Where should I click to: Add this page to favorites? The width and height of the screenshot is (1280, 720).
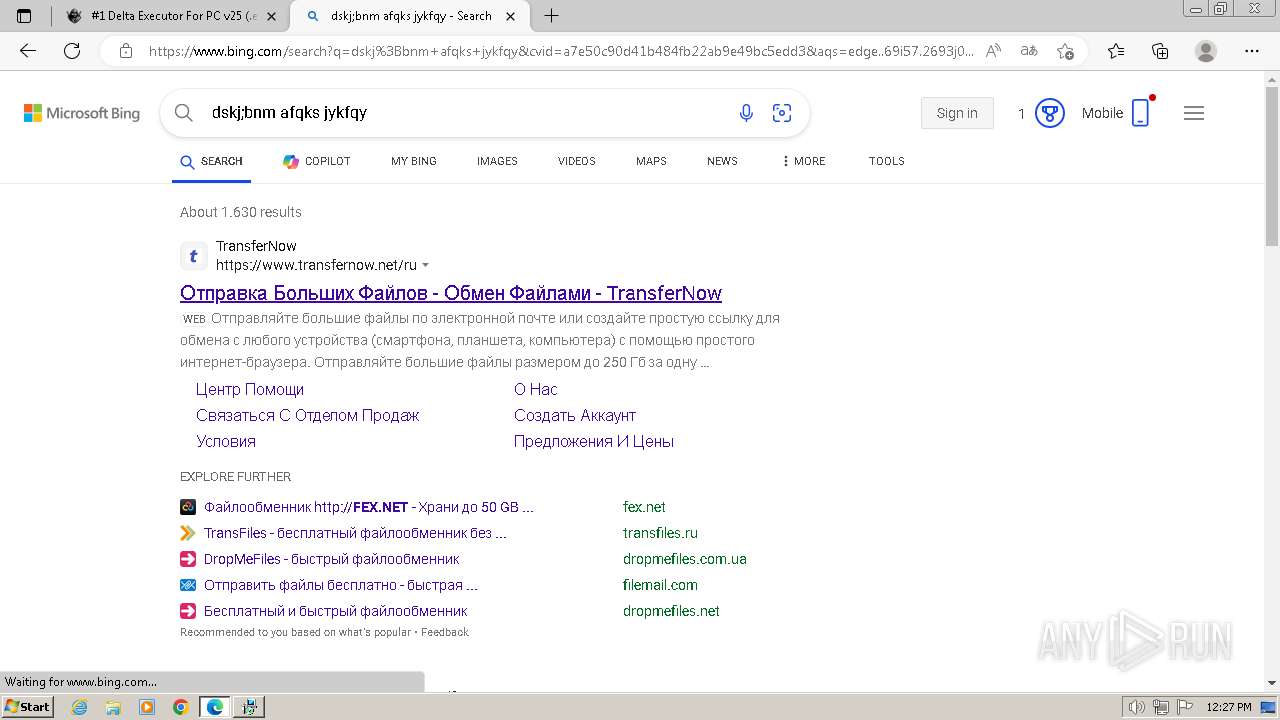(1065, 51)
